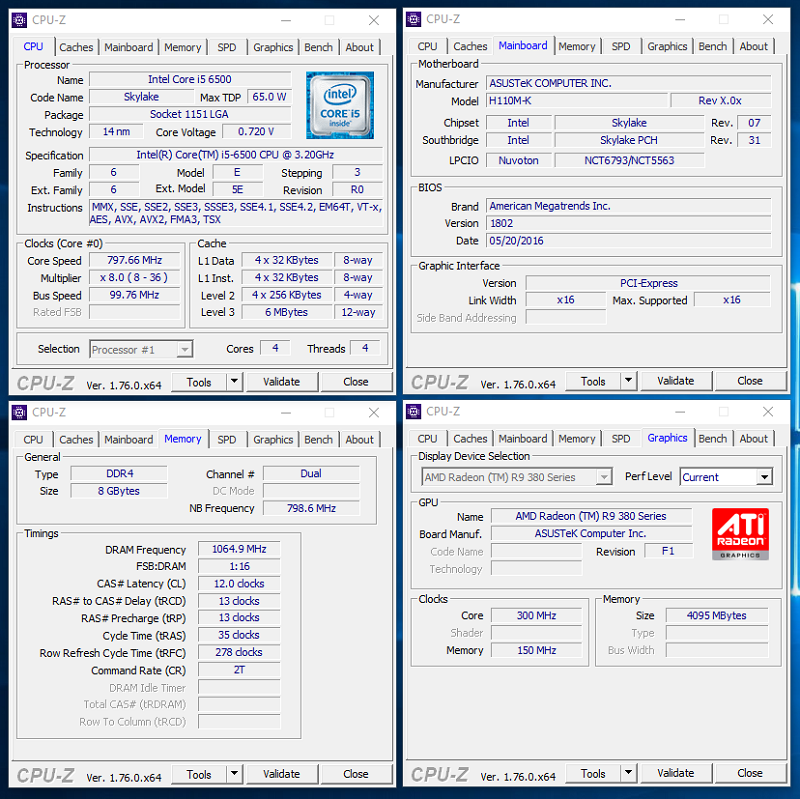Click the LPCIO value 'NCT6793/NCT5563'
The image size is (800, 799).
tap(630, 161)
